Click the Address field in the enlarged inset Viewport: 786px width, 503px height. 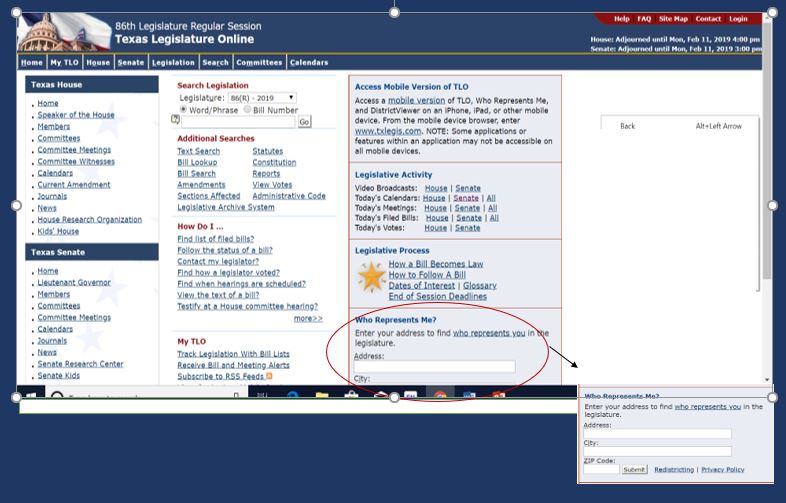pyautogui.click(x=657, y=434)
